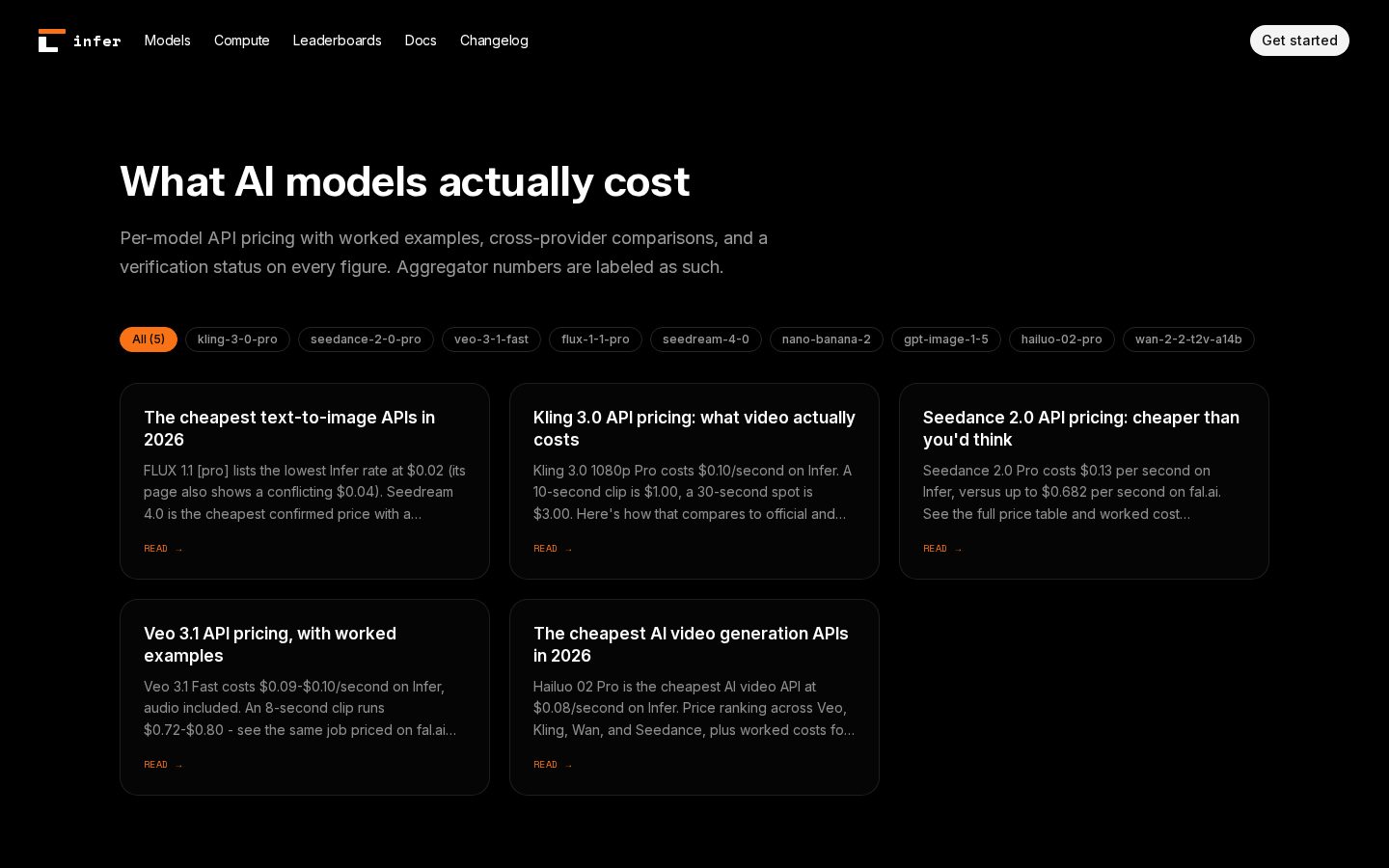The image size is (1389, 868).
Task: Click READ arrow on Veo 3.1 card
Action: point(163,765)
